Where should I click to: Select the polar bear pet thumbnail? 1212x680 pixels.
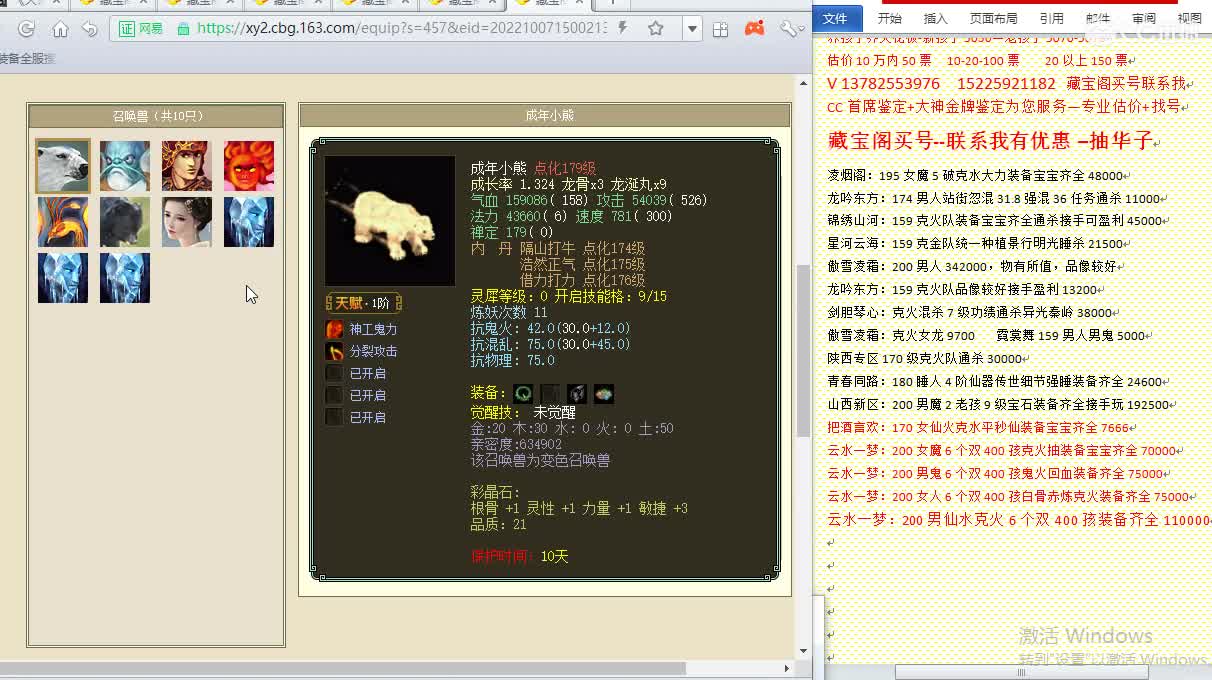pyautogui.click(x=63, y=166)
